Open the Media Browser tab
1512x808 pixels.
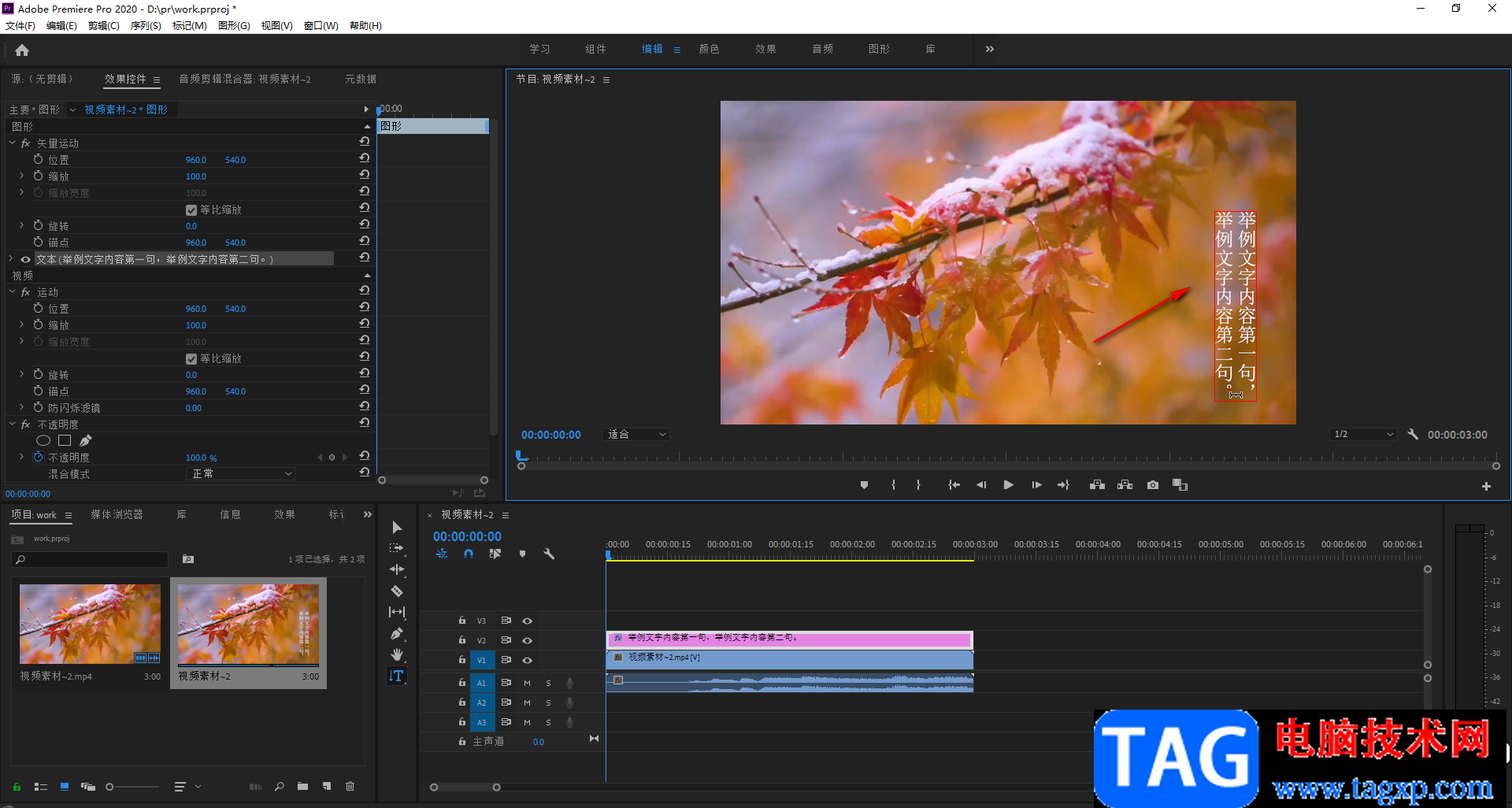pos(117,514)
